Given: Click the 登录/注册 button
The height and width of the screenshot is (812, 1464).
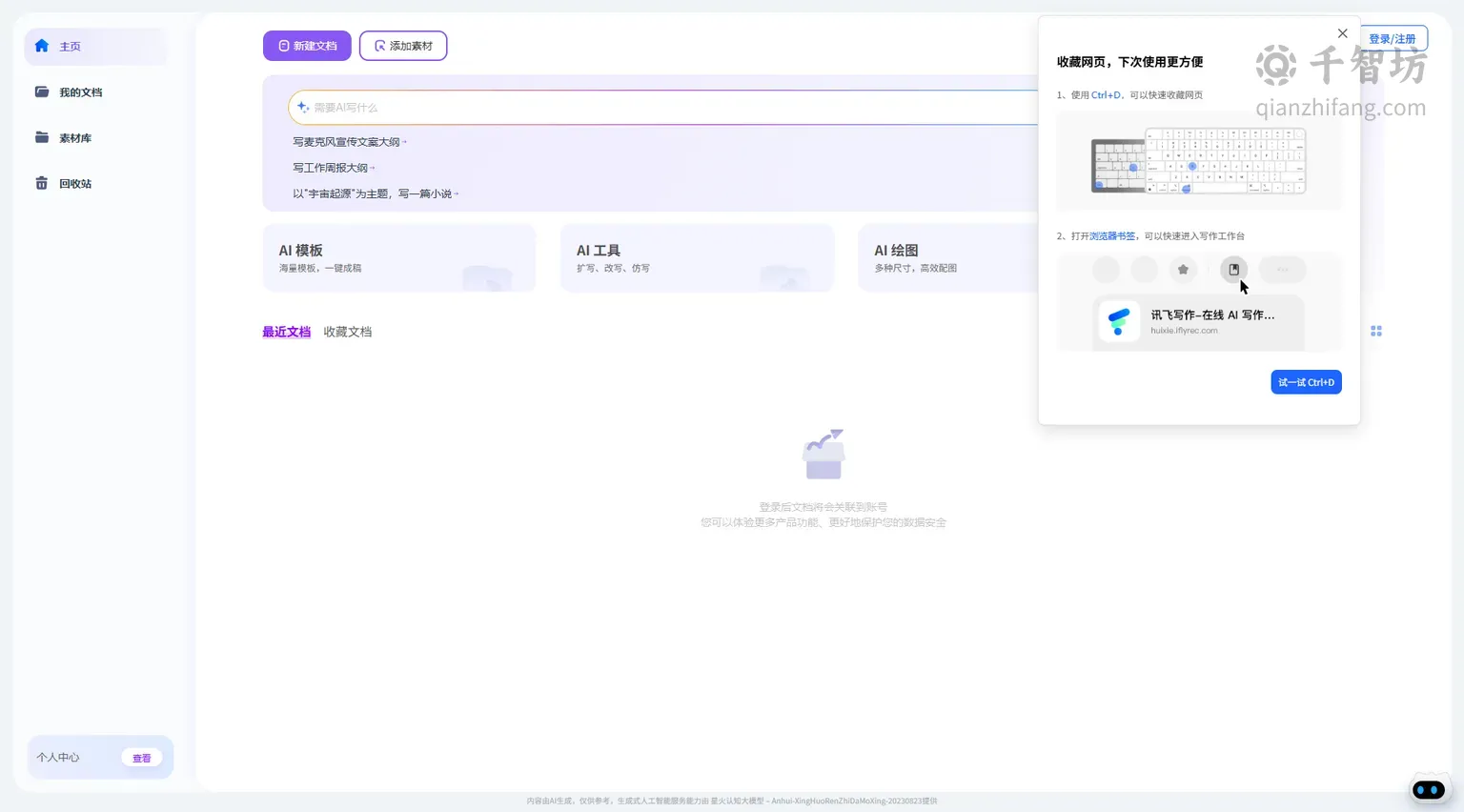Looking at the screenshot, I should [x=1393, y=39].
